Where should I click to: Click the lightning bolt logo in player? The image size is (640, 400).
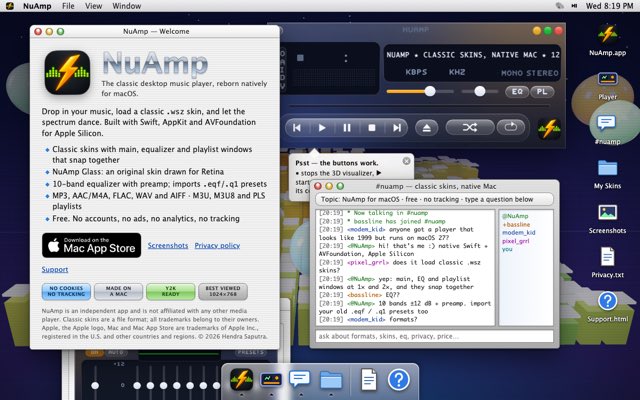pyautogui.click(x=549, y=128)
